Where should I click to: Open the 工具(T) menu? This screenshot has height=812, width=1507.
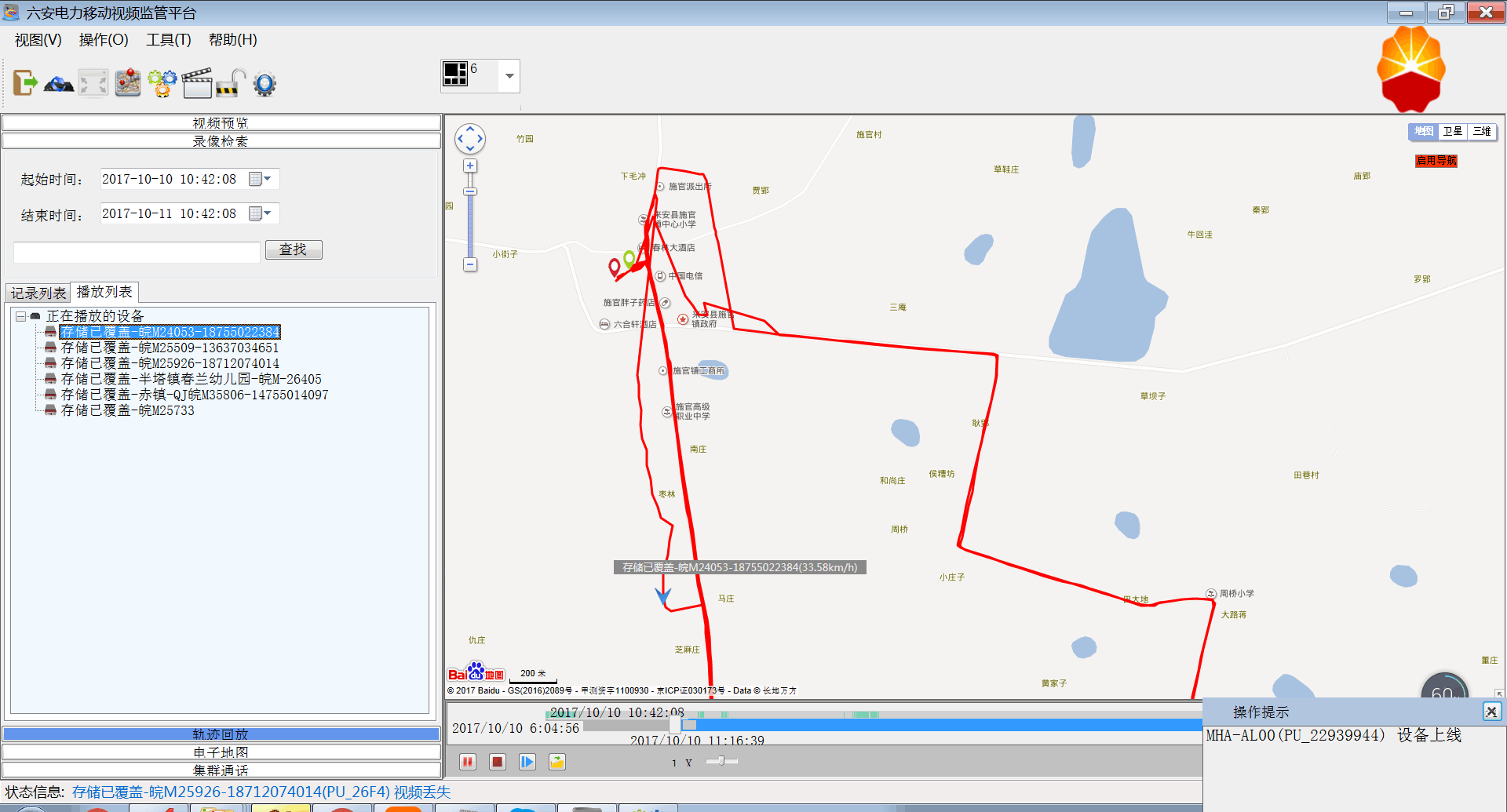[x=168, y=40]
